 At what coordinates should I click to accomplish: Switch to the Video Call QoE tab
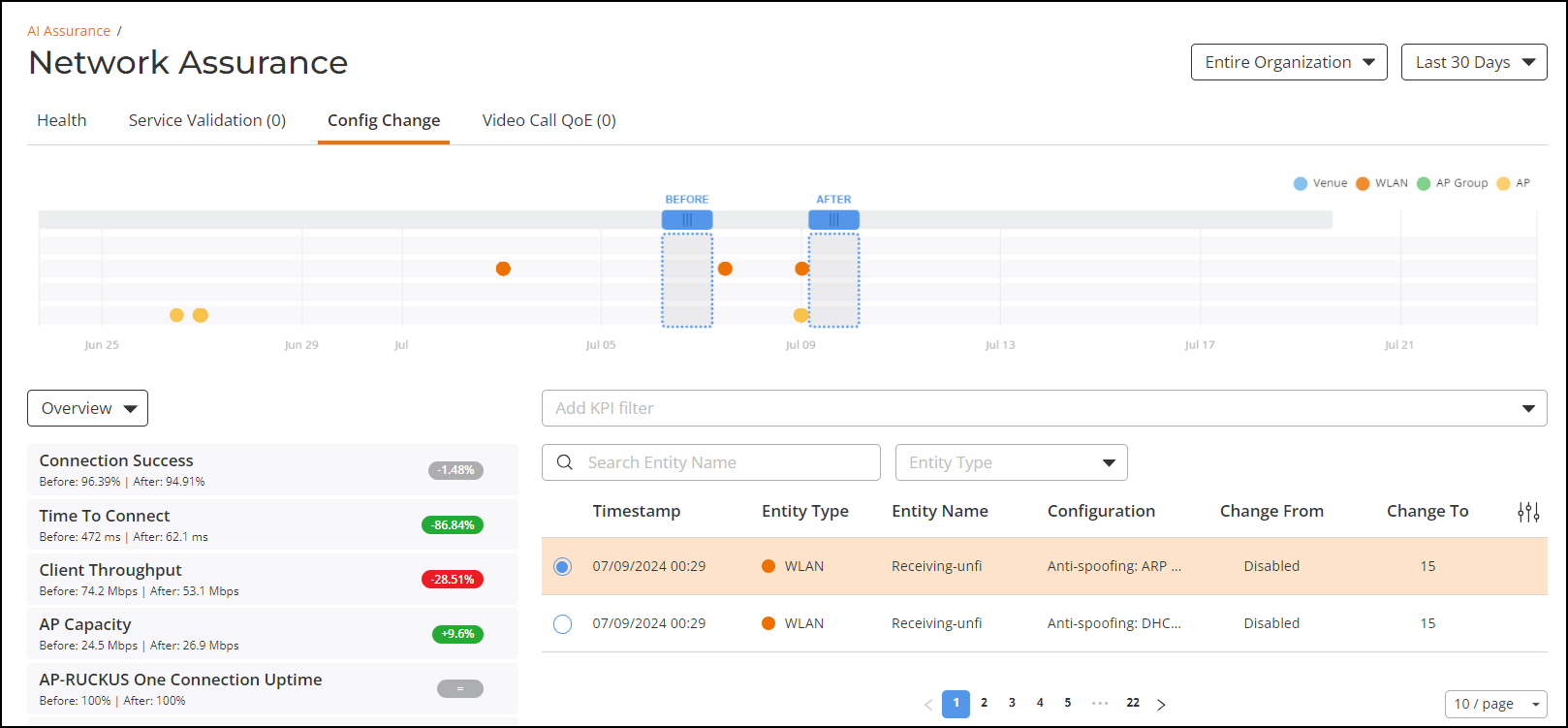[549, 120]
